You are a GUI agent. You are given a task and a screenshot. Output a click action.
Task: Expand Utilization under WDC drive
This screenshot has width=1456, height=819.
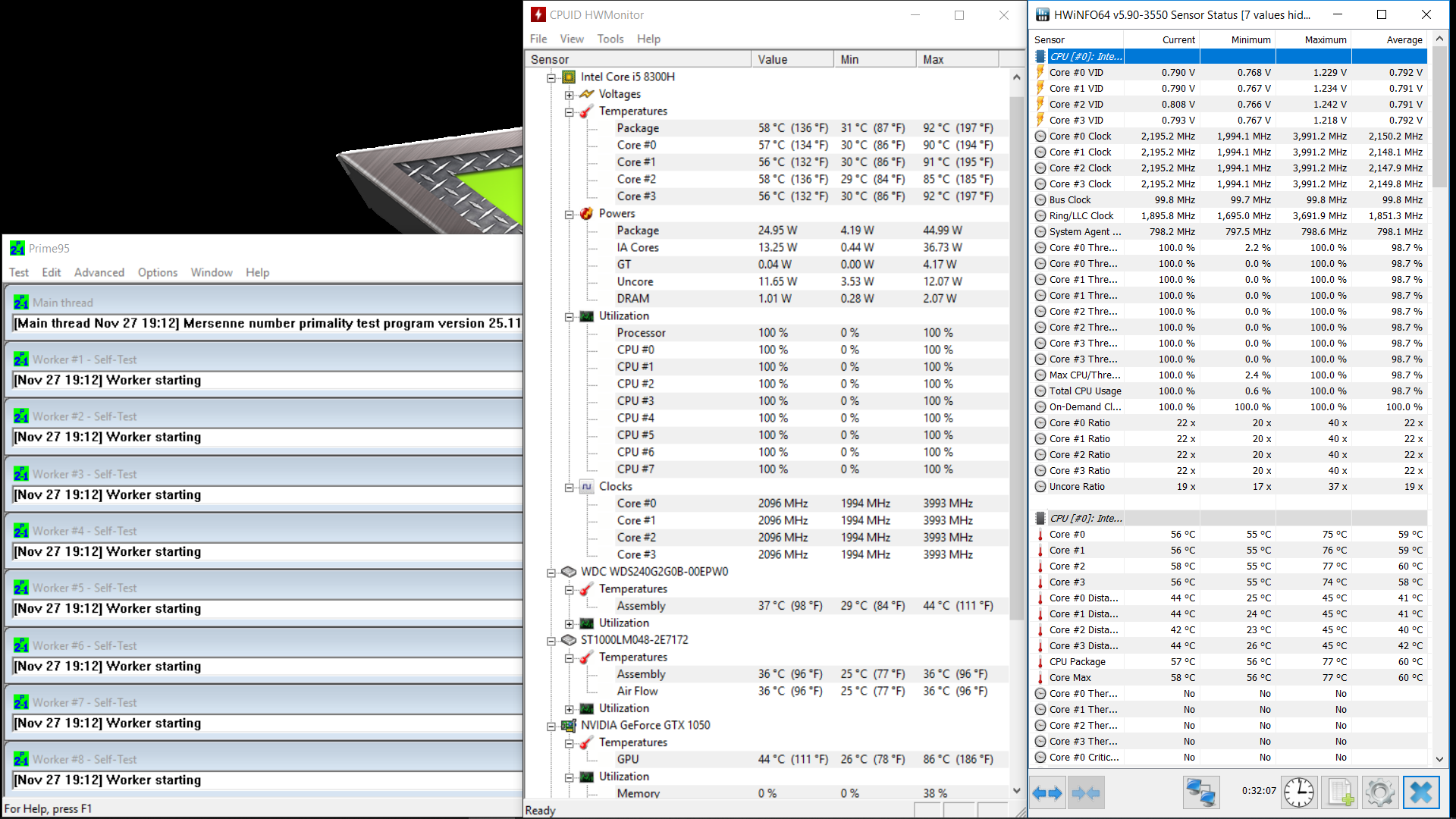[569, 624]
